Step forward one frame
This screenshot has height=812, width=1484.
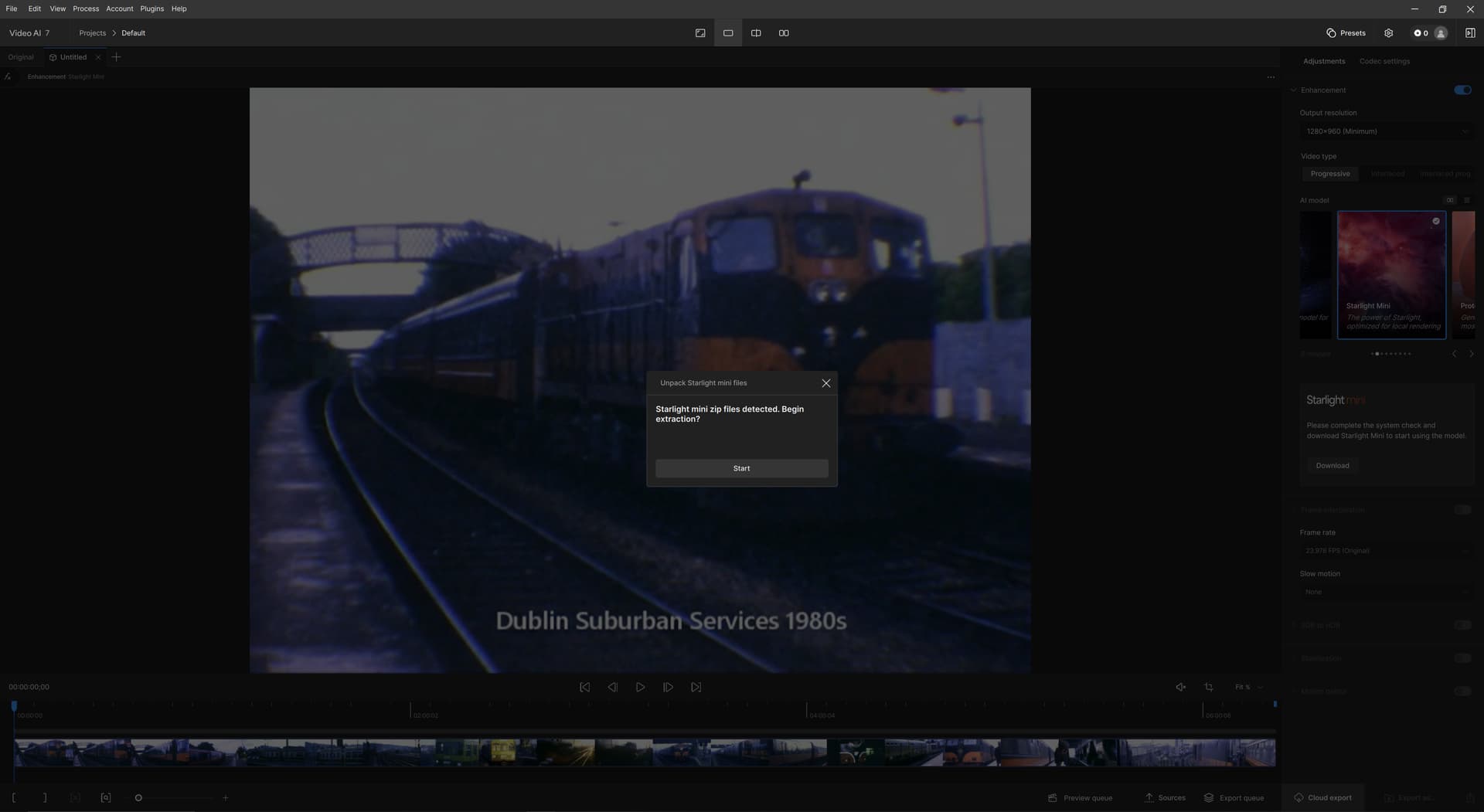click(668, 687)
